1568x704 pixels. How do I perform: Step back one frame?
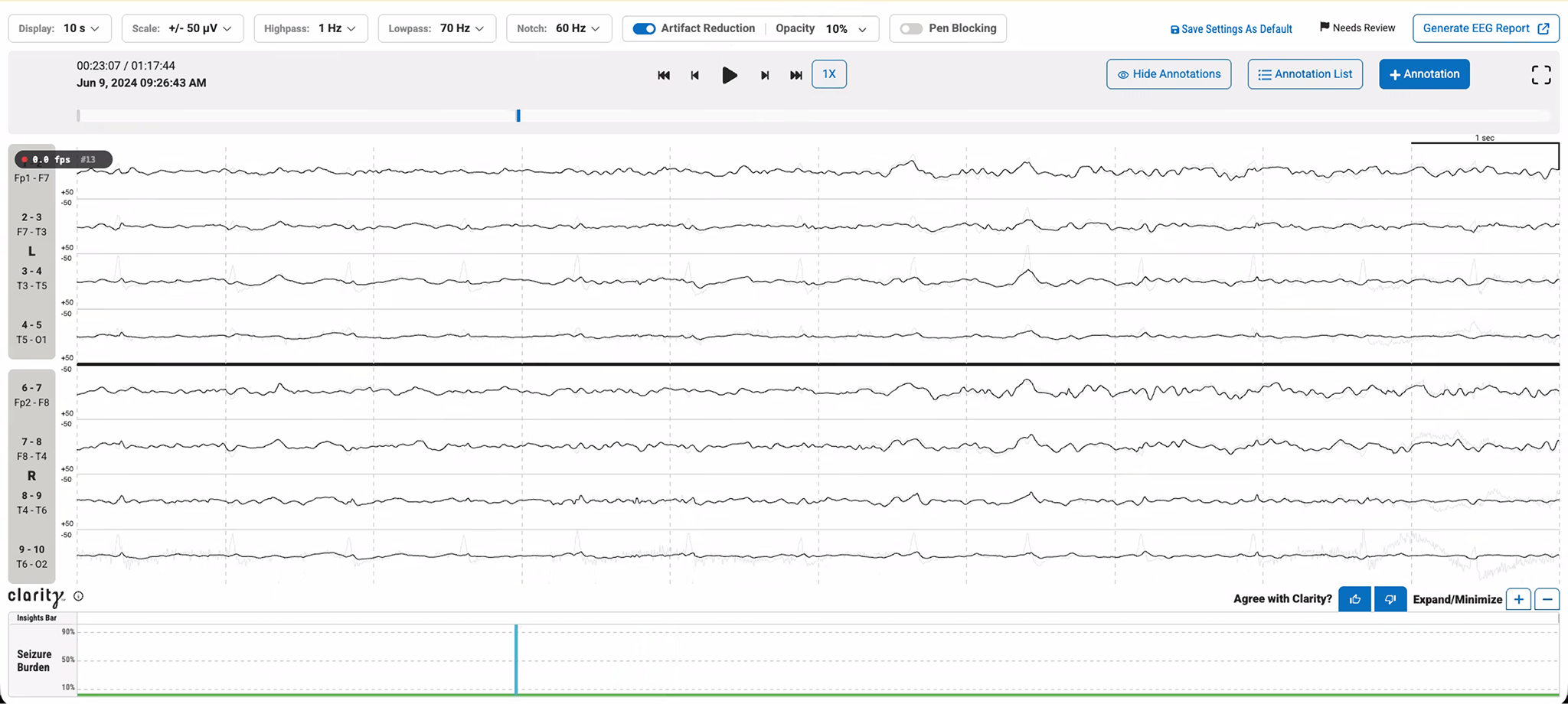(x=695, y=75)
